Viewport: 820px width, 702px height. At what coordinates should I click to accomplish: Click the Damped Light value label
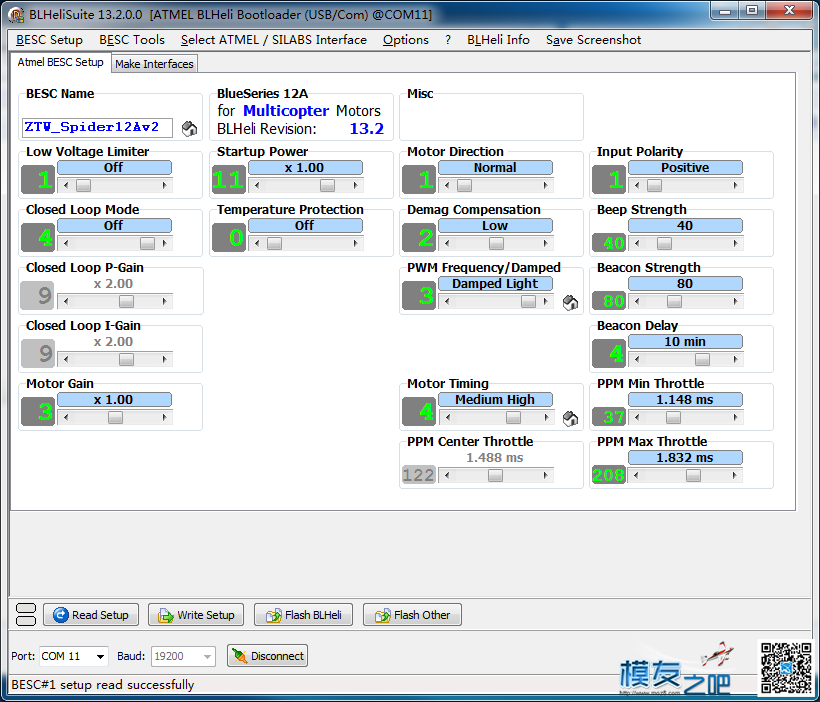coord(495,284)
